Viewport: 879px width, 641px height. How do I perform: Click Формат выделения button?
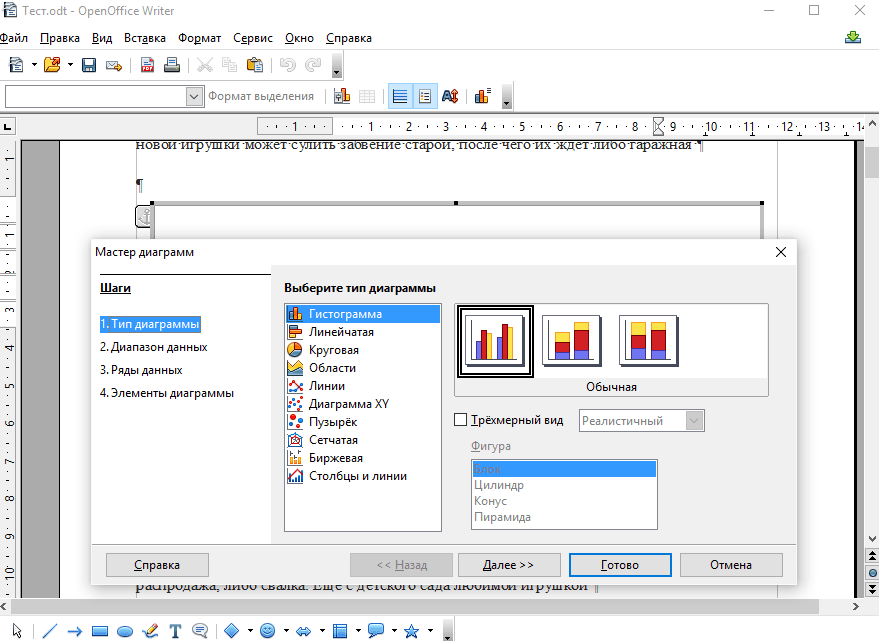point(261,96)
